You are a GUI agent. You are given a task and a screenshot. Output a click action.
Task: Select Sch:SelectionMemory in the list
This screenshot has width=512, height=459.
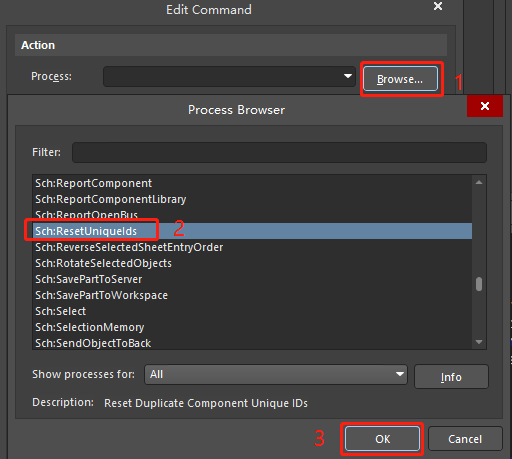[x=252, y=327]
